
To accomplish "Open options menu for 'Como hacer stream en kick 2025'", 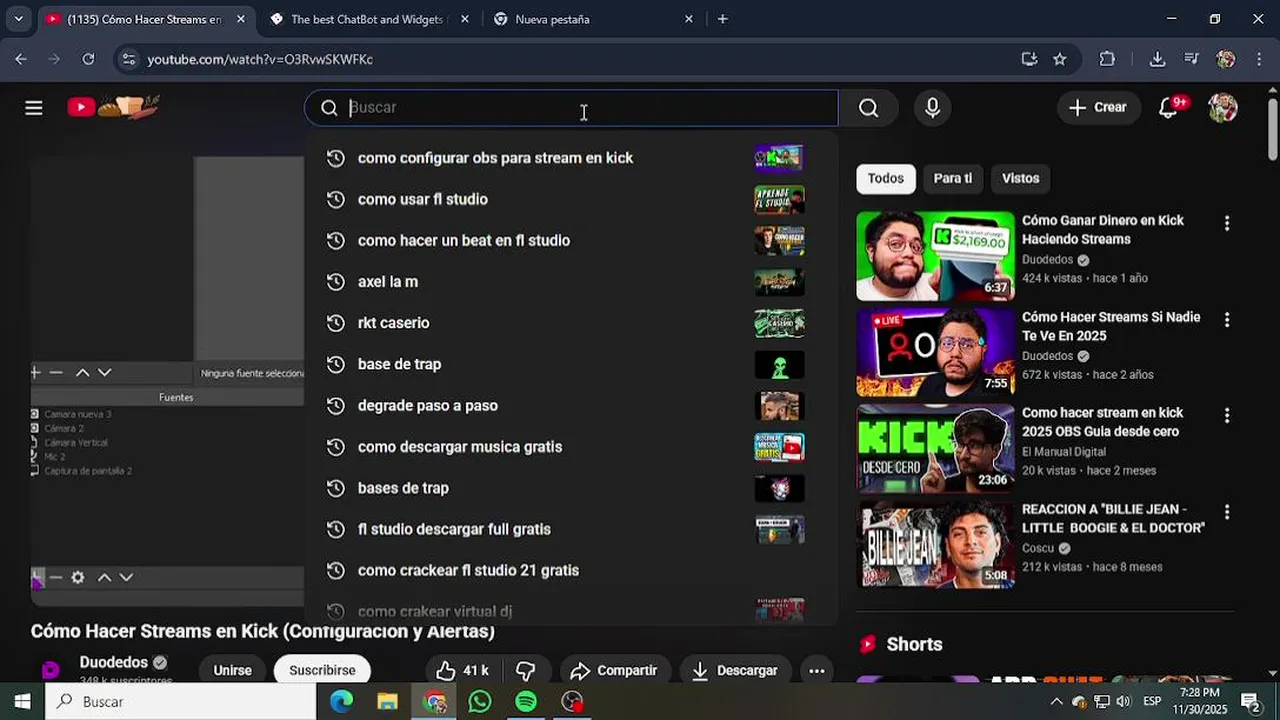I will point(1226,416).
